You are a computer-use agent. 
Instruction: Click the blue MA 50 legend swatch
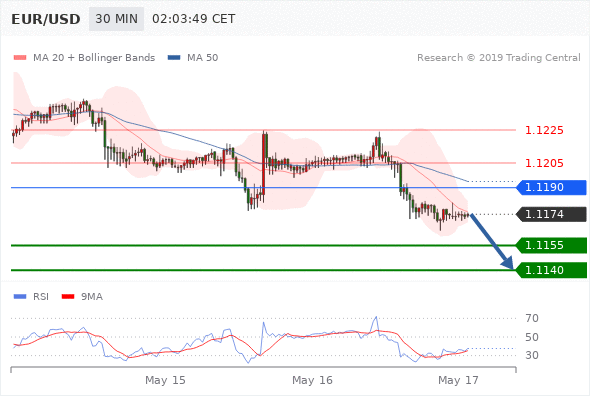174,58
